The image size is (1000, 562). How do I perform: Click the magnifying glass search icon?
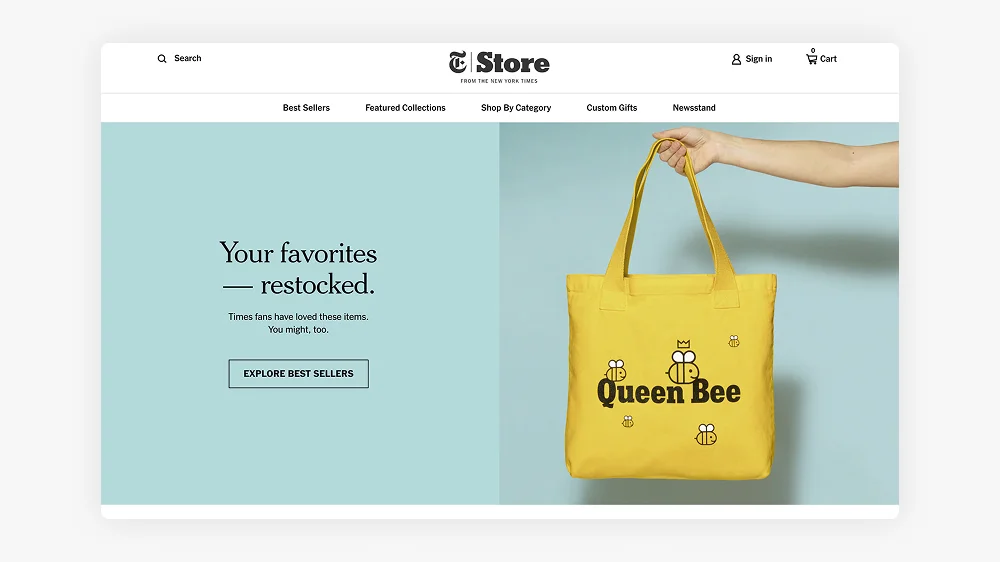(162, 59)
